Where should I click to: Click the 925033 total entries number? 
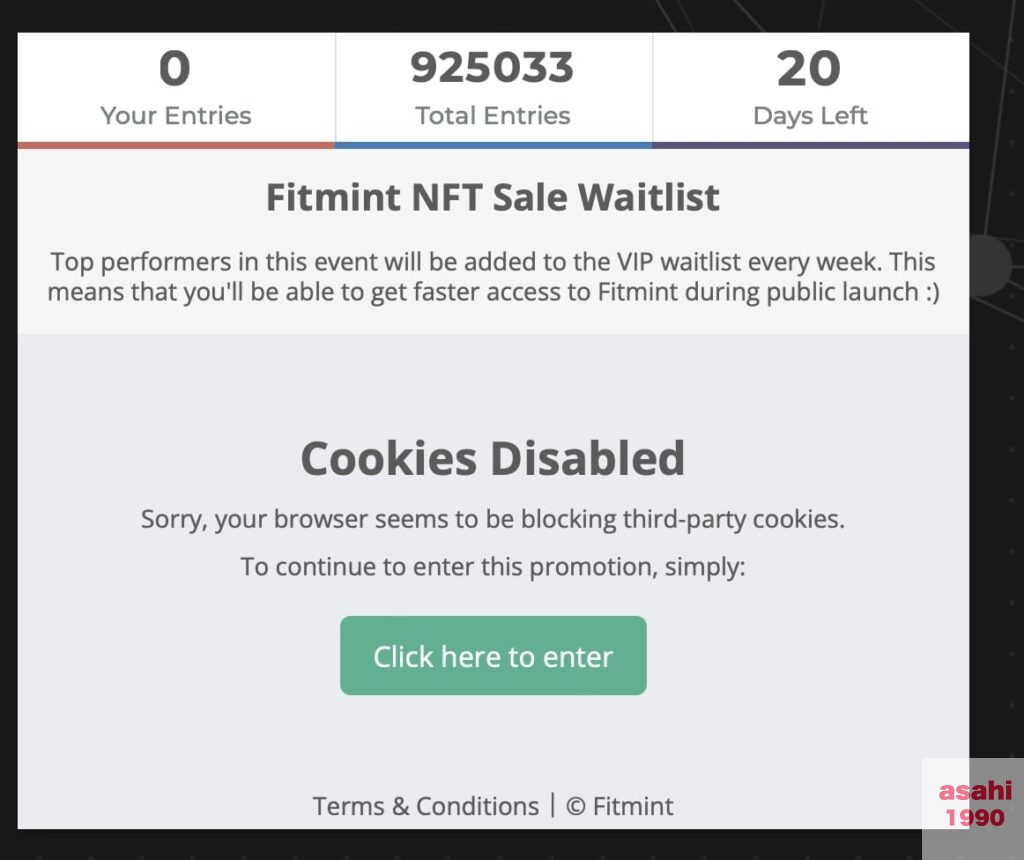[492, 68]
